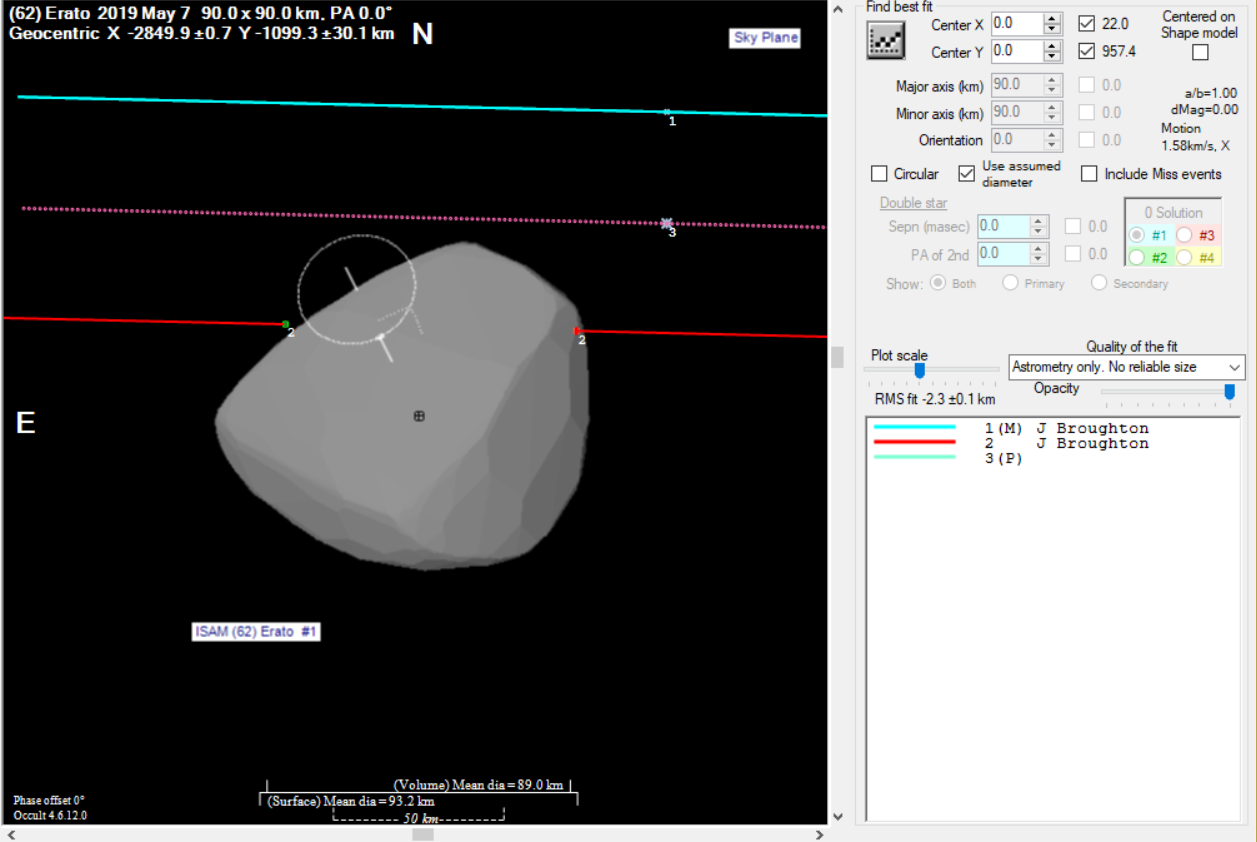
Task: Click the '(Surface) Mean dia = 93.2 km' text
Action: click(x=351, y=801)
